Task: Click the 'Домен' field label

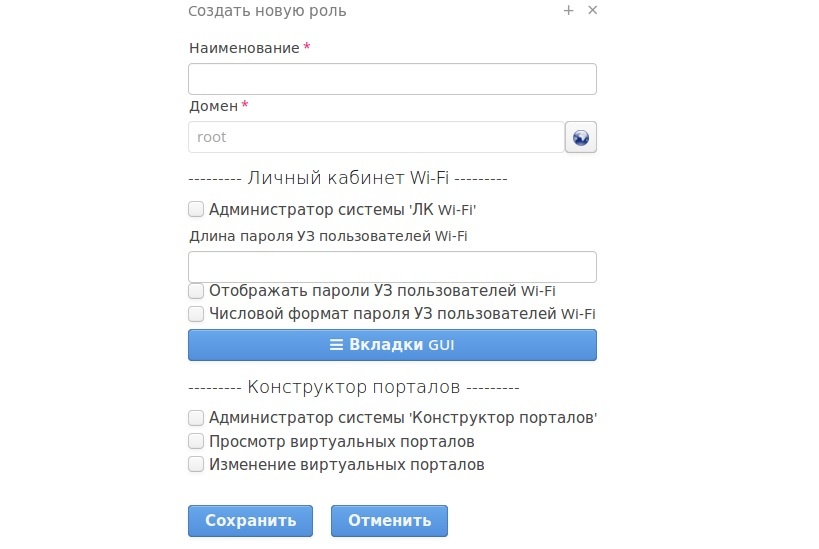Action: 214,106
